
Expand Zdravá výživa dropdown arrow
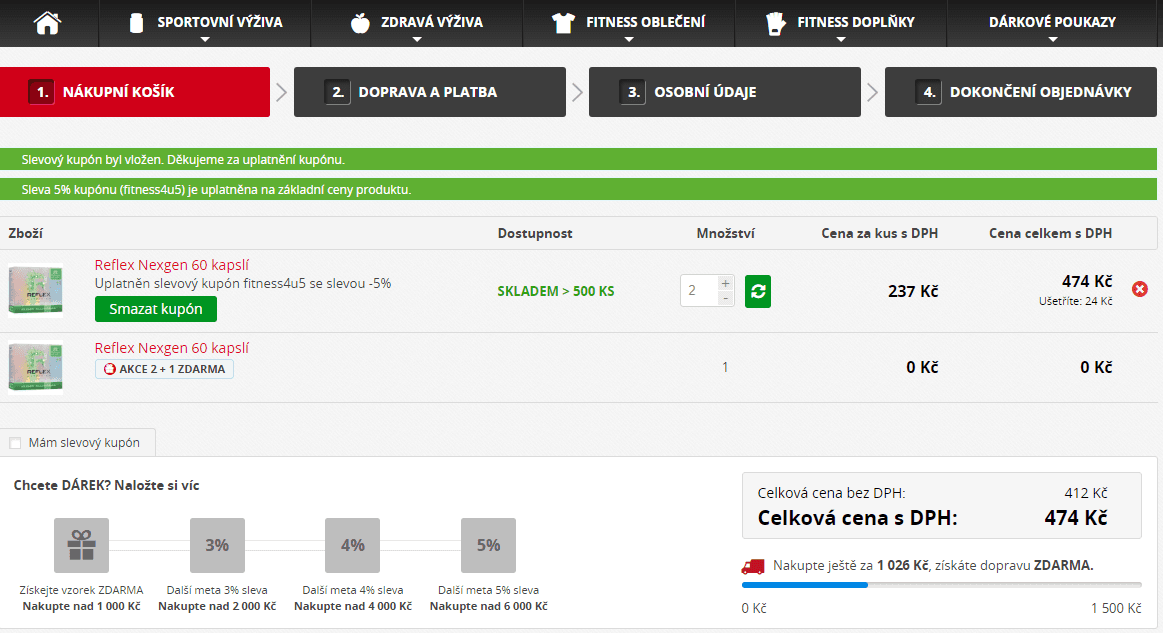click(417, 39)
